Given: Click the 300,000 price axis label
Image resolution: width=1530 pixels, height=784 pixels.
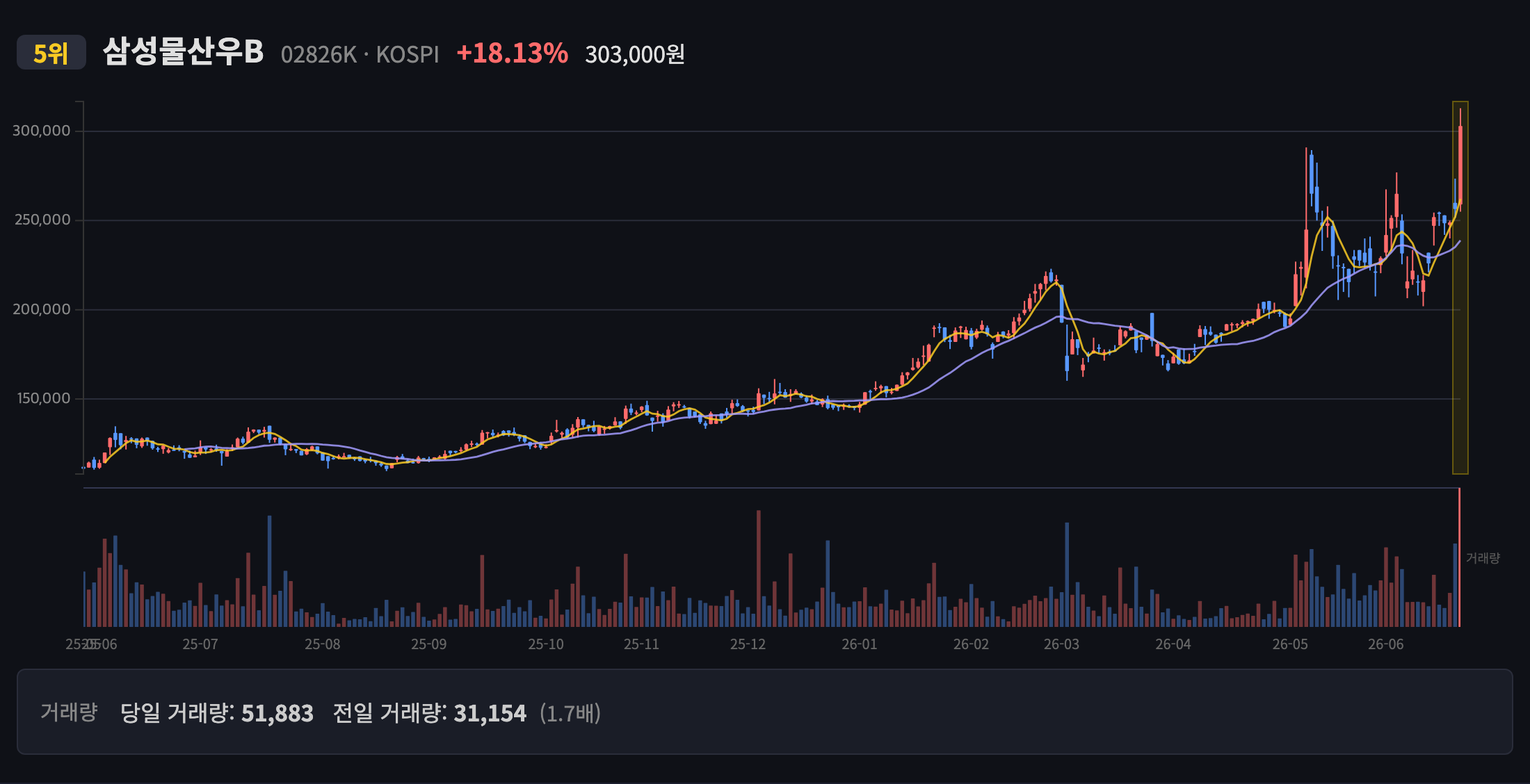Looking at the screenshot, I should click(42, 131).
